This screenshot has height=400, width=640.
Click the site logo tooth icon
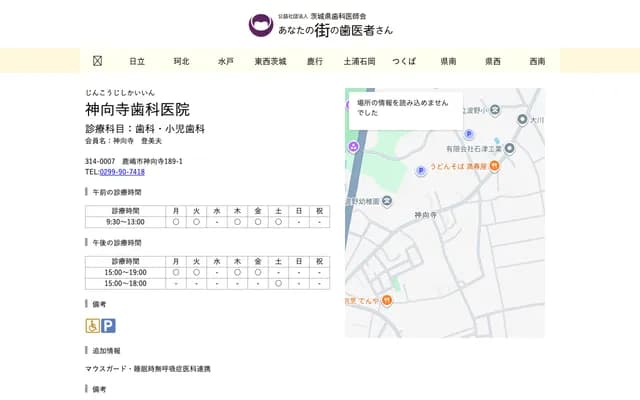coord(261,25)
